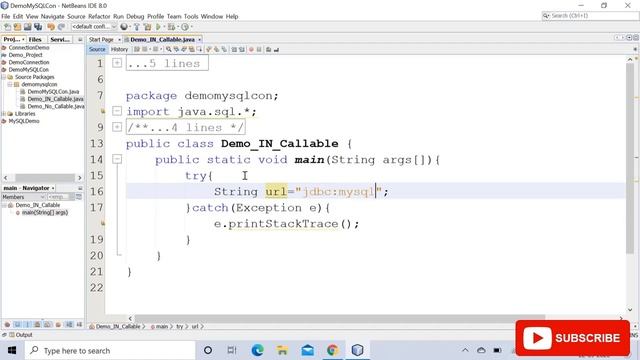
Task: Open the Navigate menu
Action: (x=52, y=16)
